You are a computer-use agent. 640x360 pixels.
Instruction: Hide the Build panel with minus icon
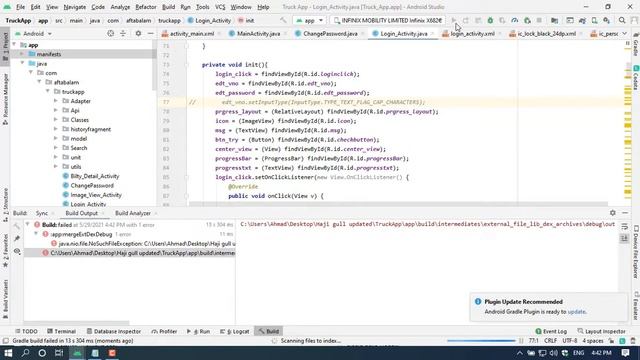point(625,213)
